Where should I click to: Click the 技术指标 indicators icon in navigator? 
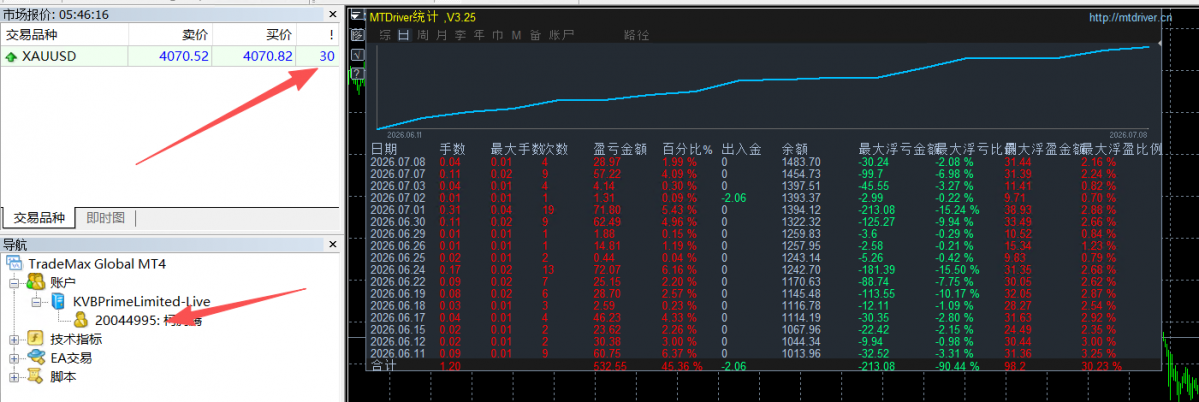click(37, 339)
